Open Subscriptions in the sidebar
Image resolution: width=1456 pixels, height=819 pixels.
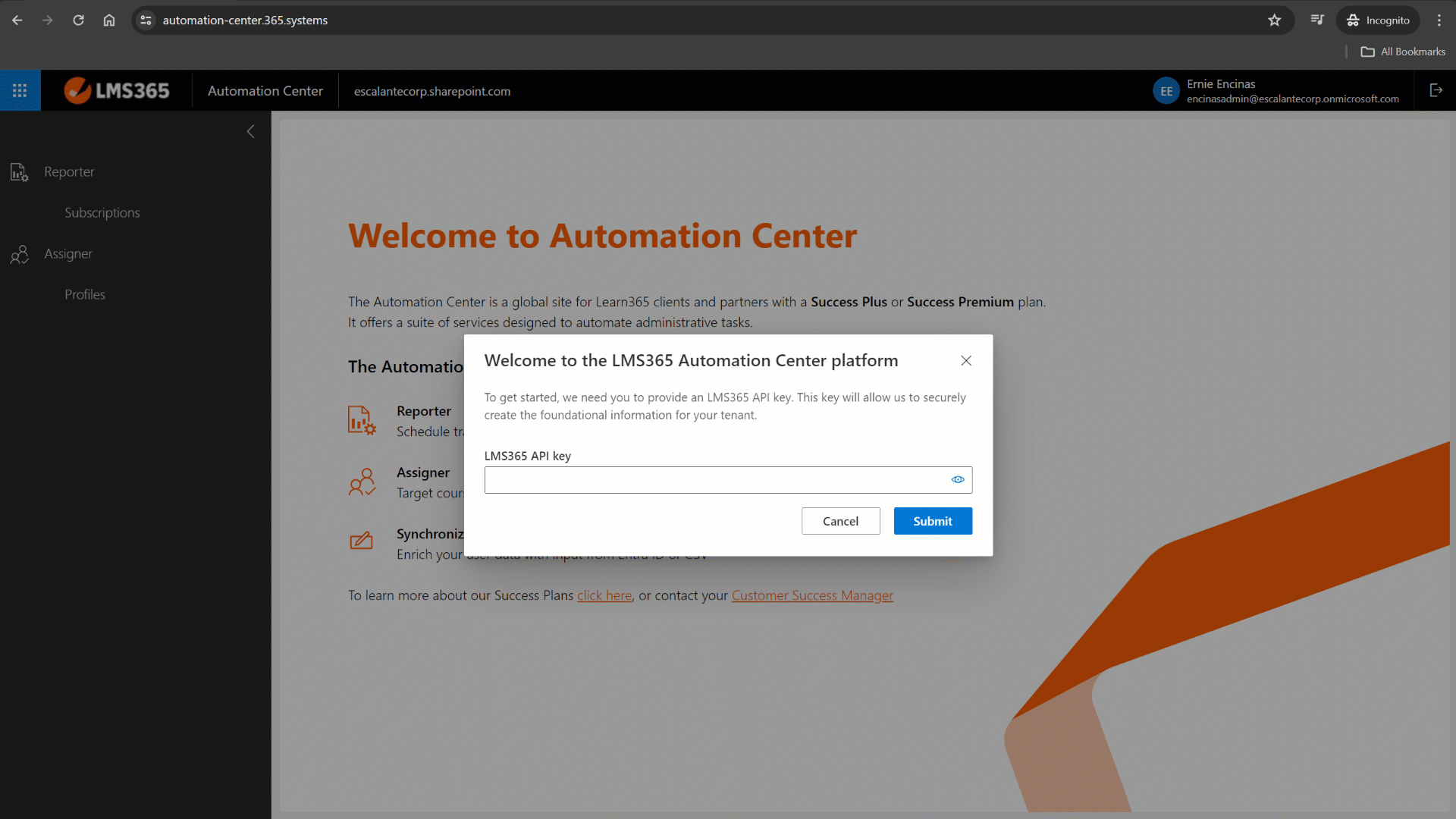(102, 212)
